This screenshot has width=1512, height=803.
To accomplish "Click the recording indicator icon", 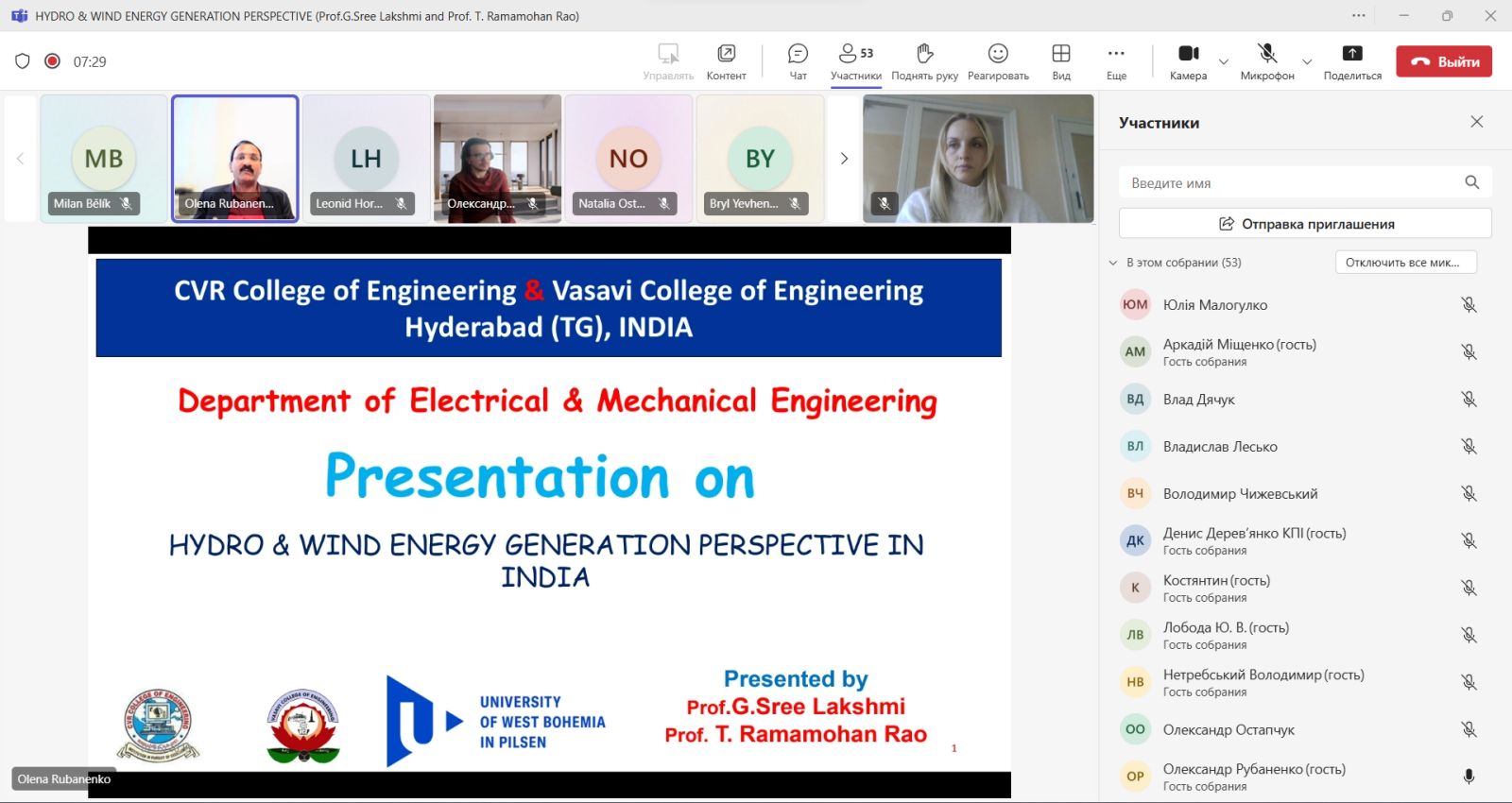I will coord(53,61).
